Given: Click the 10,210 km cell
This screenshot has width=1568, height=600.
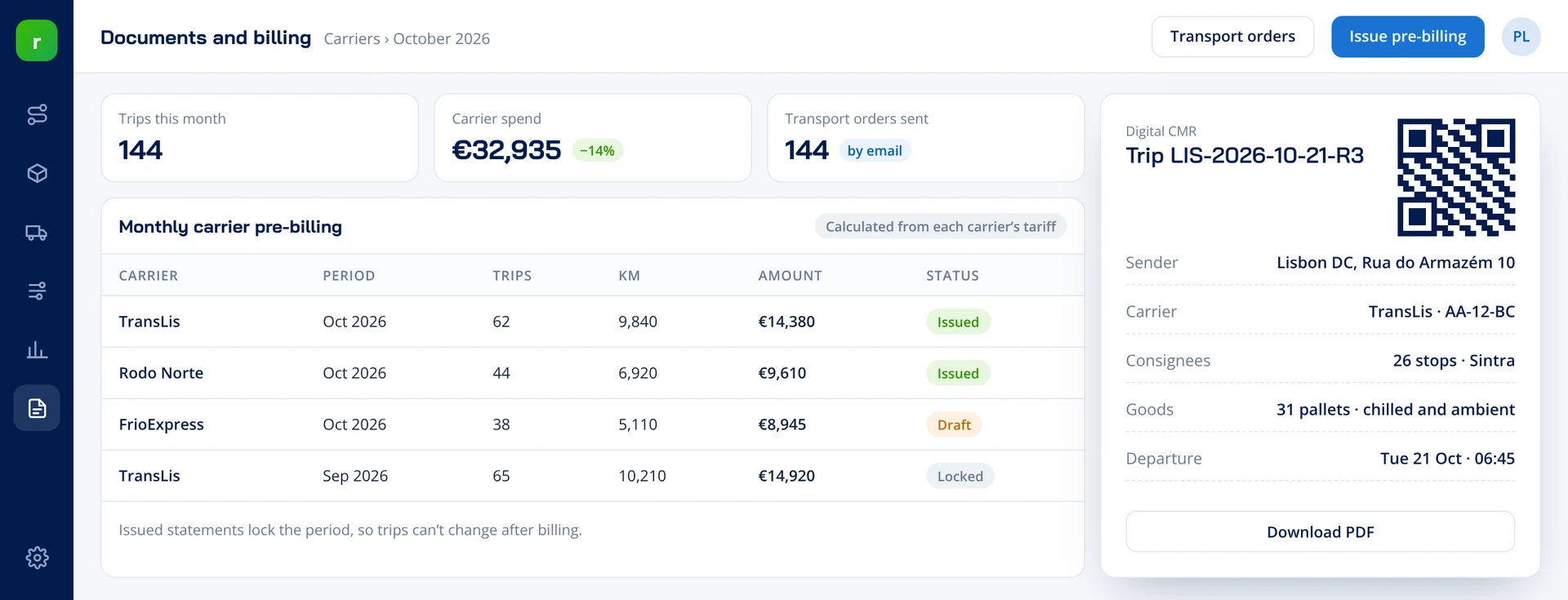Looking at the screenshot, I should pyautogui.click(x=642, y=476).
